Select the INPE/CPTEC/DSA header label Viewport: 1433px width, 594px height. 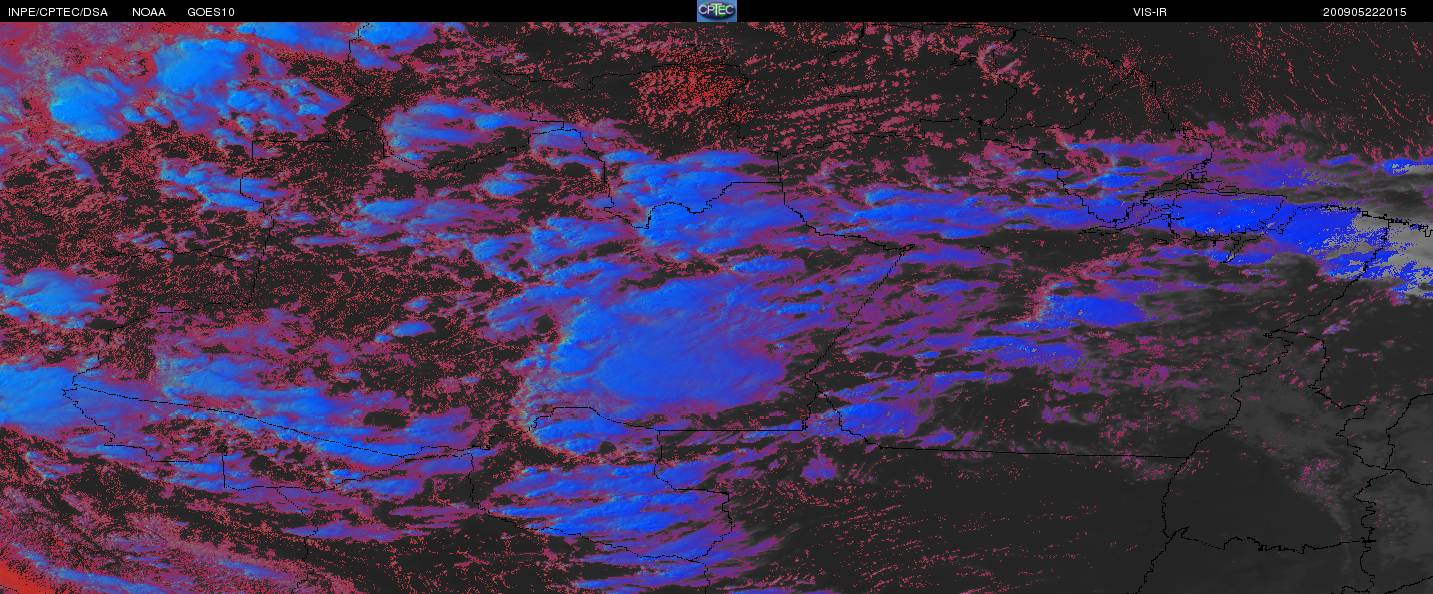pos(58,12)
